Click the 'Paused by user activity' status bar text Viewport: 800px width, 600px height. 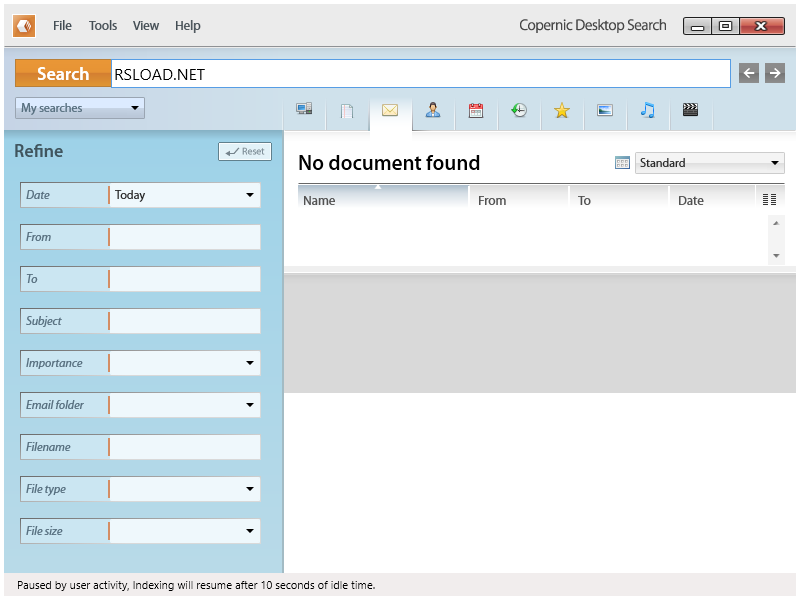coord(196,585)
